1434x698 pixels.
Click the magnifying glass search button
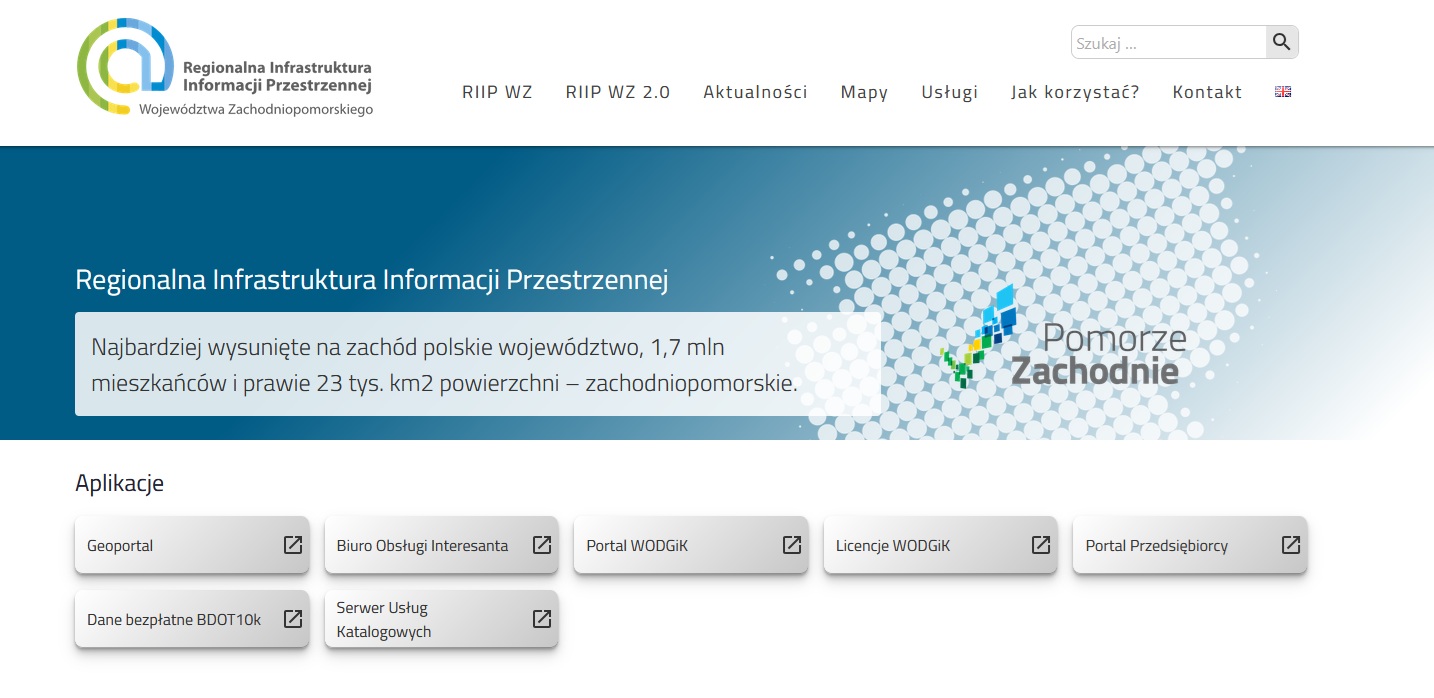1282,42
